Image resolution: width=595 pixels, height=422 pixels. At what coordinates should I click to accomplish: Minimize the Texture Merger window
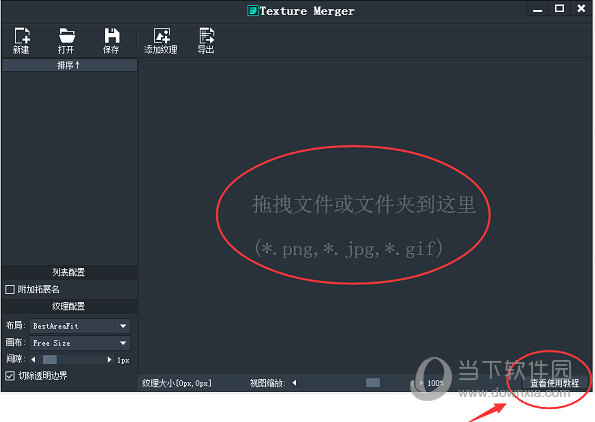[x=537, y=9]
